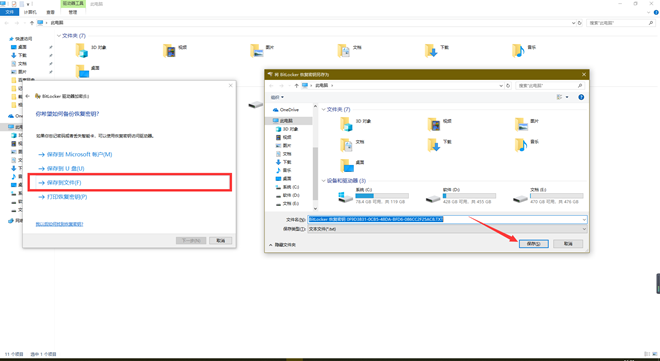Screen dimensions: 660x361
Task: Click the background Explorer search box
Action: tap(621, 23)
